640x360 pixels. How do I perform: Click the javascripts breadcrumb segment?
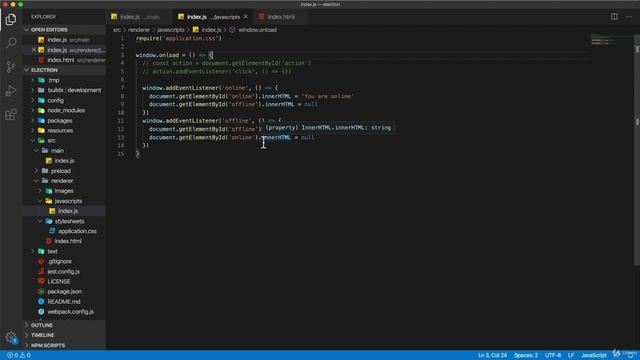(x=171, y=30)
